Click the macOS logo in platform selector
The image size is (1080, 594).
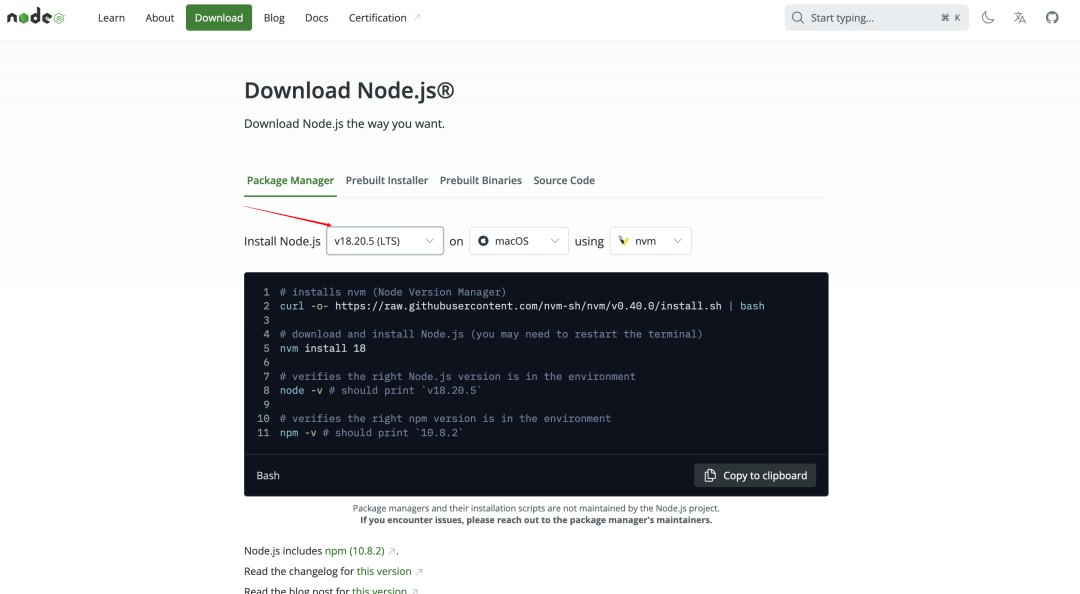click(483, 241)
